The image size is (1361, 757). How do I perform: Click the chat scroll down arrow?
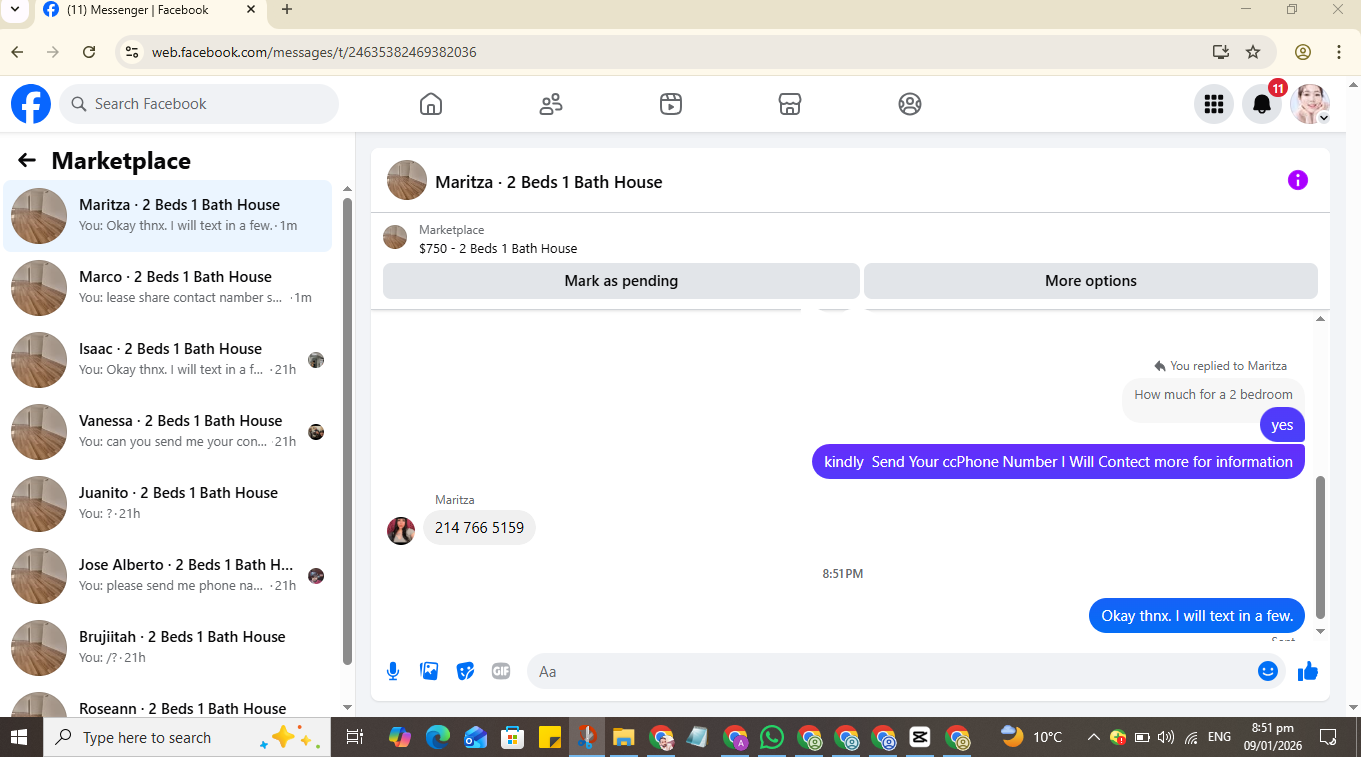[1320, 631]
